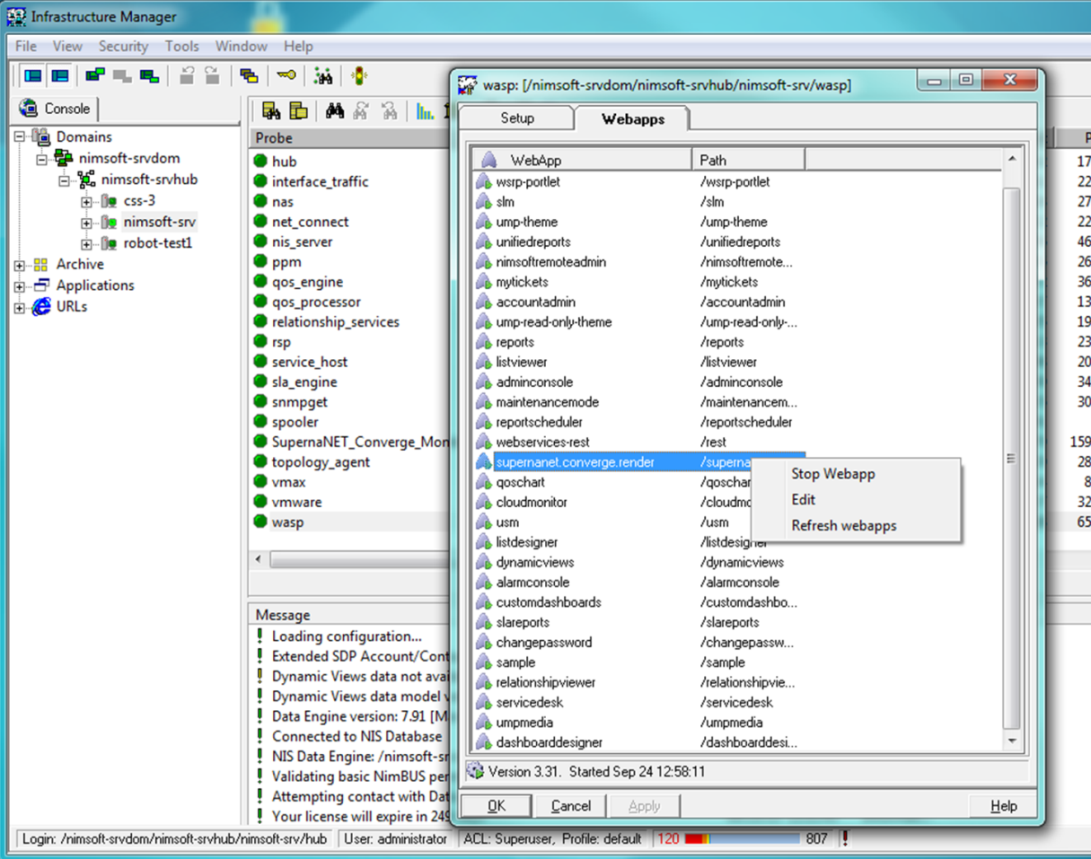Click the nimsoft-srvhub hub icon
Screen dimensions: 1091x859
(x=87, y=179)
